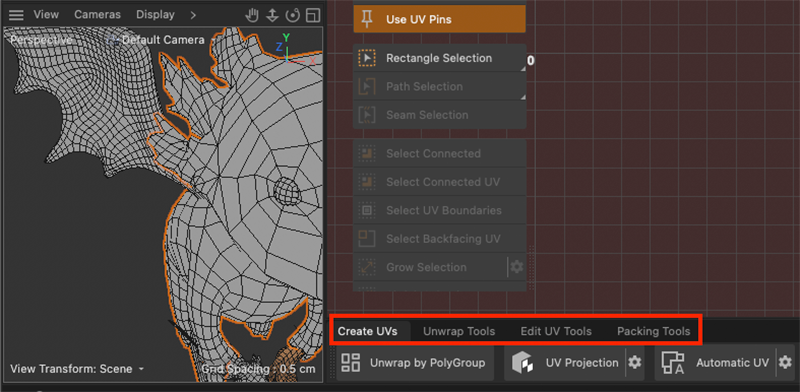The width and height of the screenshot is (800, 392).
Task: Click the Select Connected UV icon
Action: (x=366, y=182)
